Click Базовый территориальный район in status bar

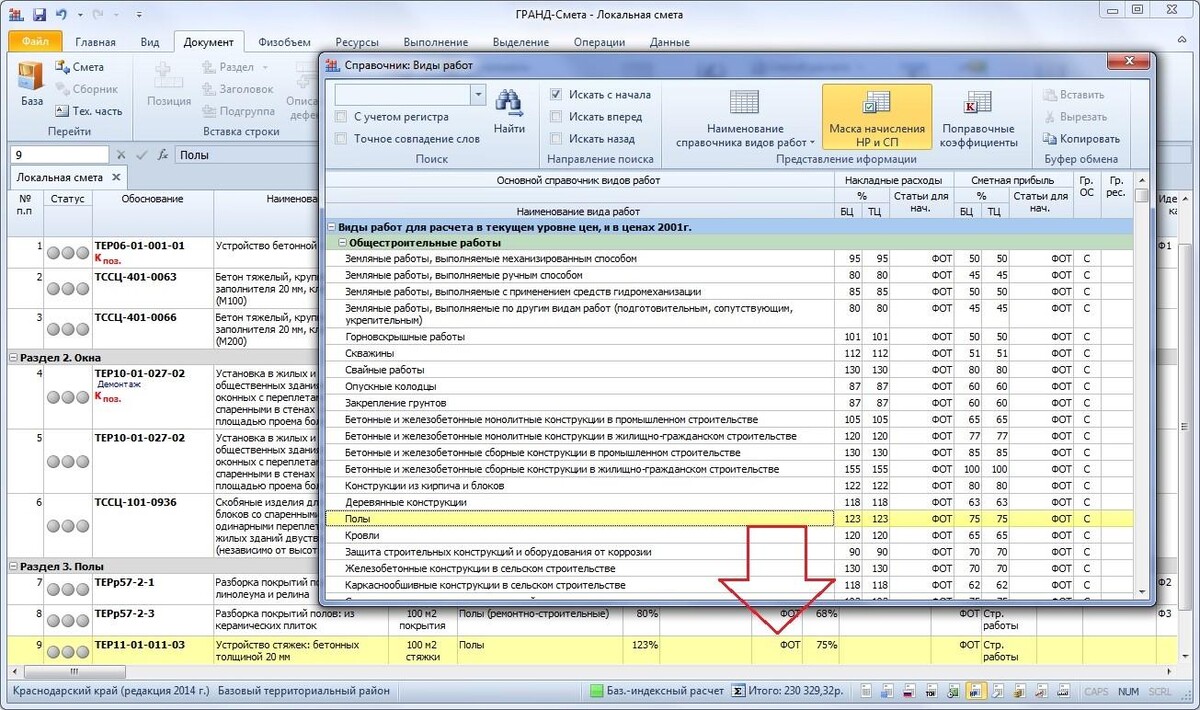pos(303,691)
